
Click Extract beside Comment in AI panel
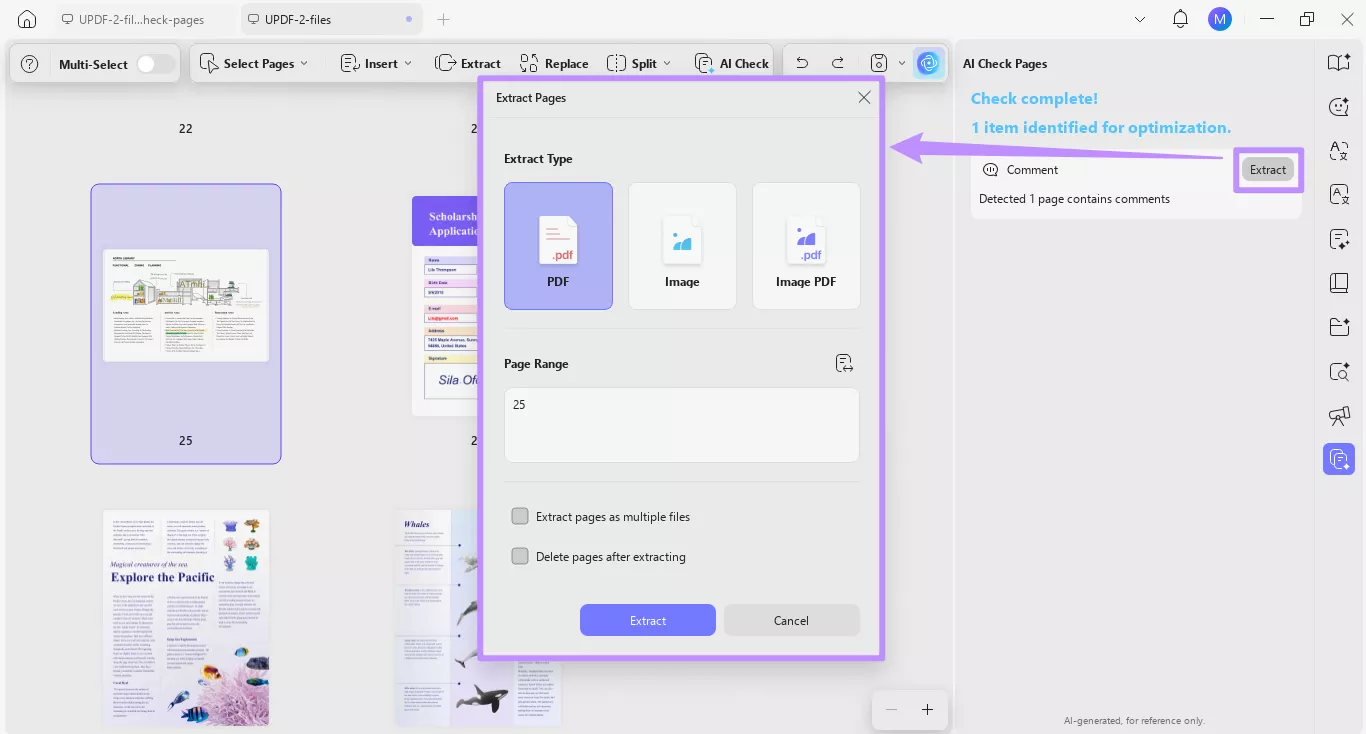(1268, 170)
